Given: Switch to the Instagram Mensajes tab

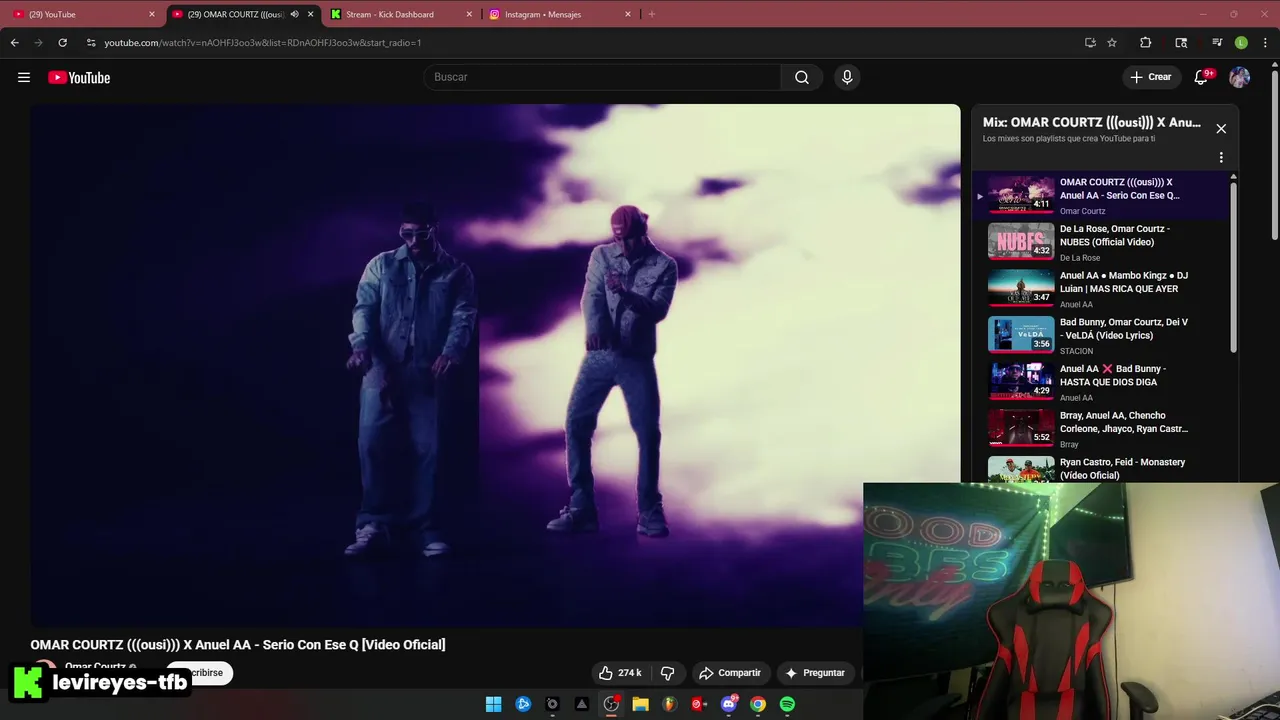Looking at the screenshot, I should point(560,14).
